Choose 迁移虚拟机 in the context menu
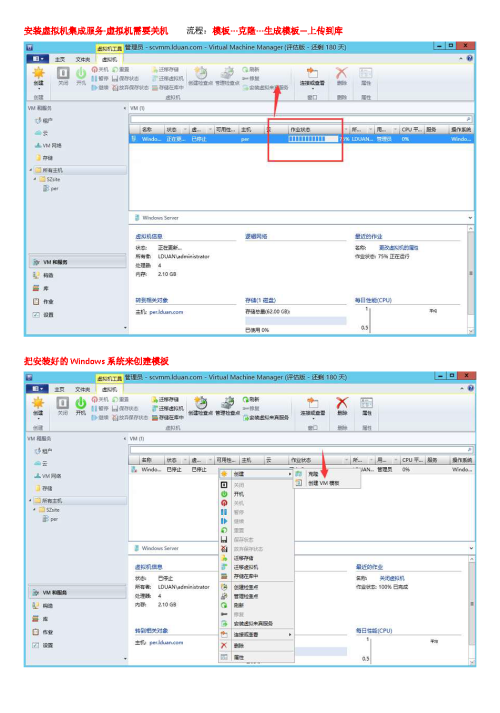Image resolution: width=500 pixels, height=713 pixels. coord(256,567)
